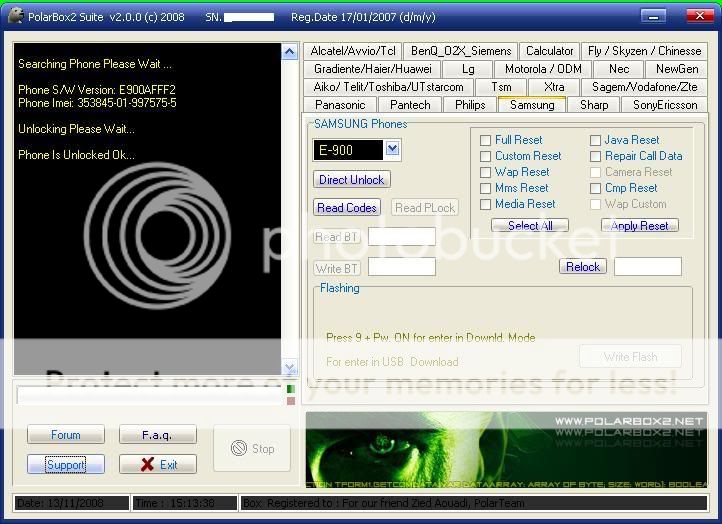This screenshot has width=722, height=524.
Task: Enable Repair Call Data checkbox
Action: [595, 157]
